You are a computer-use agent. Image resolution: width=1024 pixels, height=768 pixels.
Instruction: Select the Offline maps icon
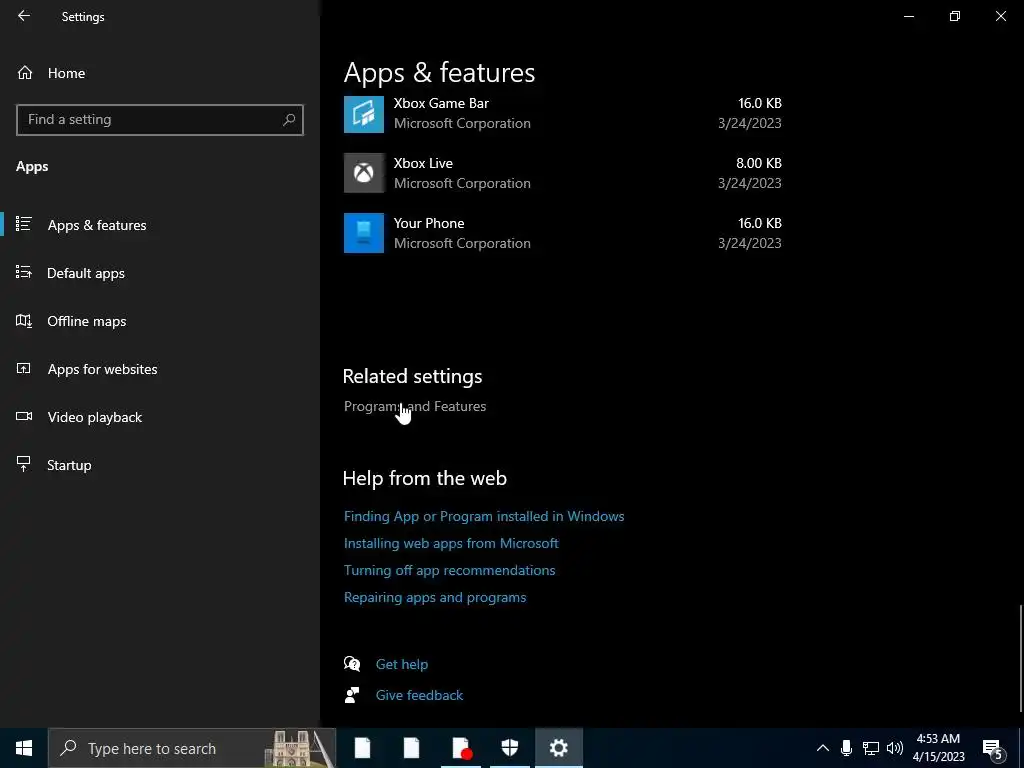24,321
